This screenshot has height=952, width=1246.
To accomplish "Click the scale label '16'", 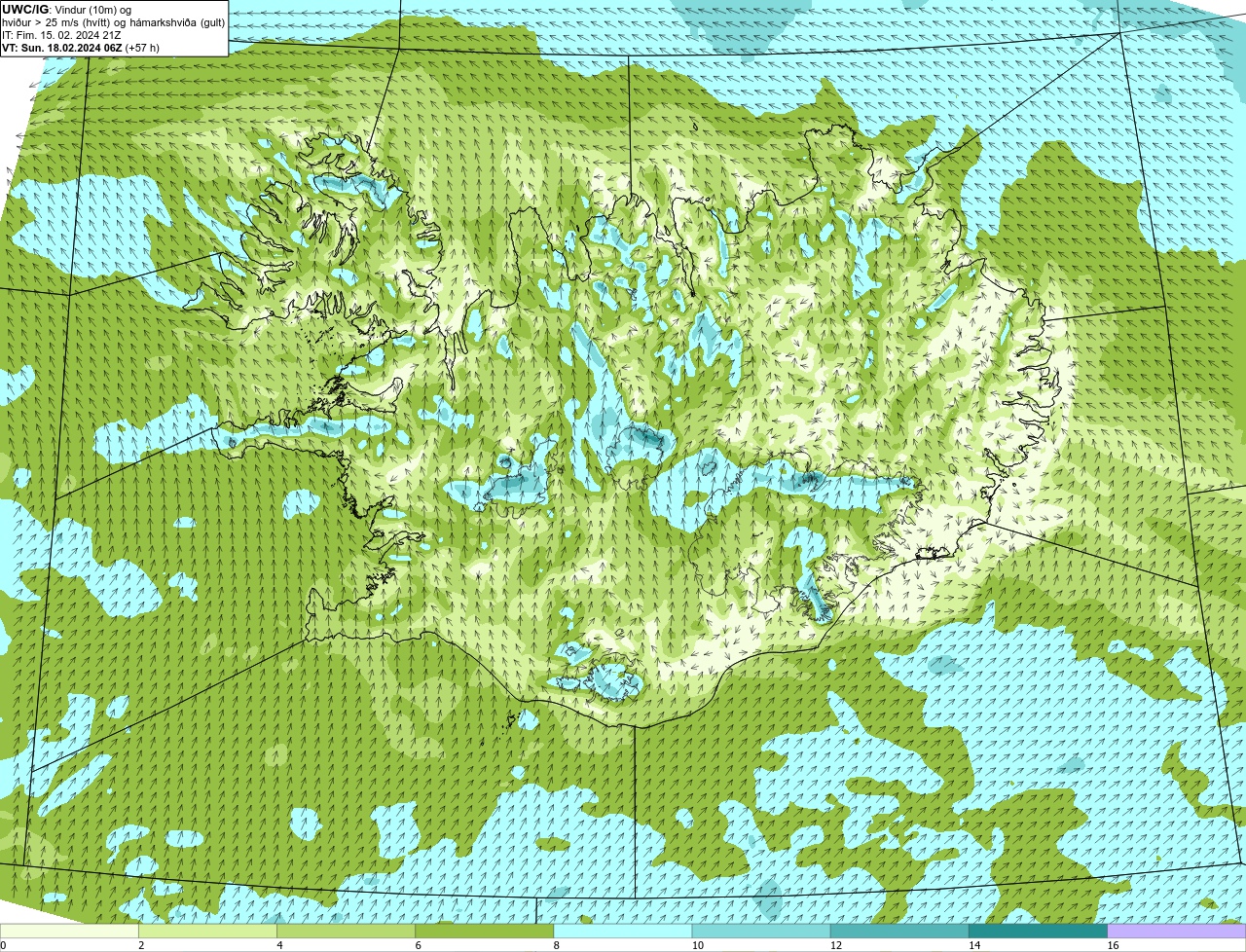I will (x=1112, y=945).
